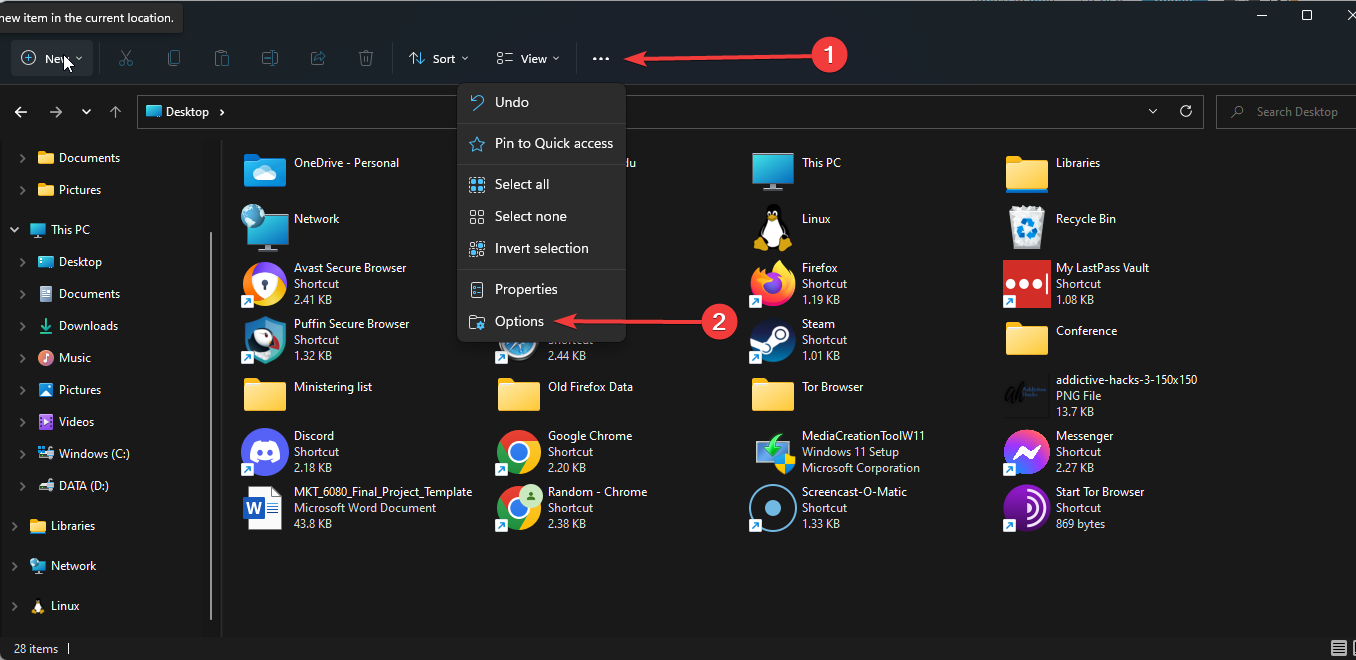Select the This PC item in the file list
Image resolution: width=1356 pixels, height=660 pixels.
pos(797,170)
